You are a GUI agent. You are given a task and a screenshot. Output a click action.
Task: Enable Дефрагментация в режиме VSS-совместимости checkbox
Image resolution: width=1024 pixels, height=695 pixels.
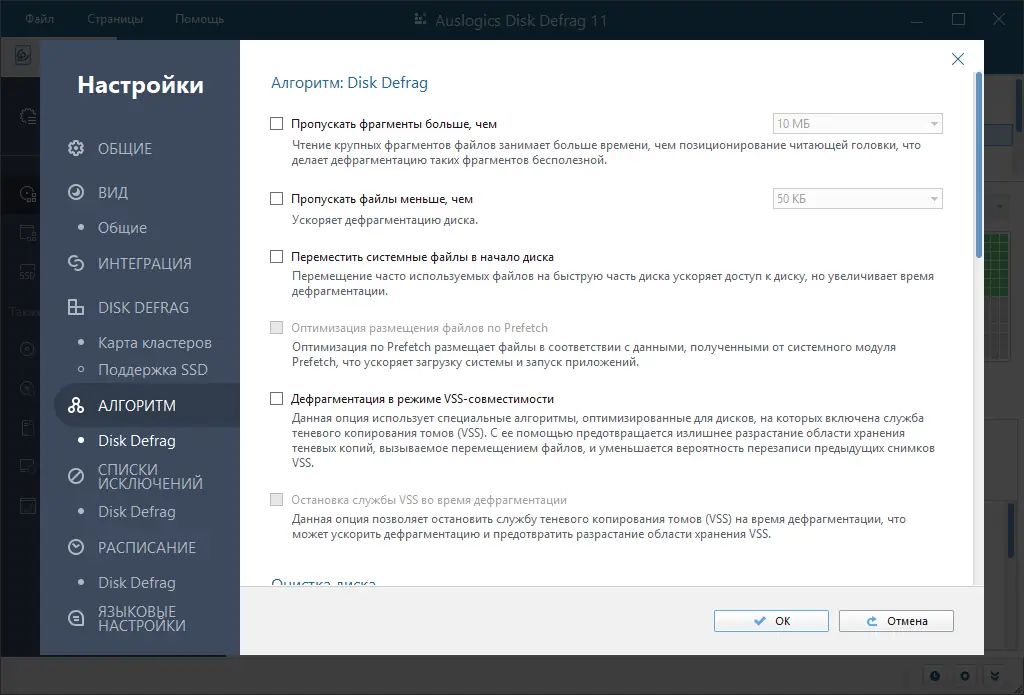276,398
